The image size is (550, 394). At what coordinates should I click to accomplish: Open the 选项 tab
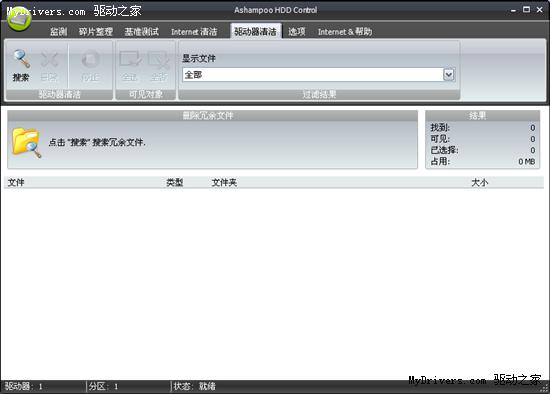click(297, 32)
